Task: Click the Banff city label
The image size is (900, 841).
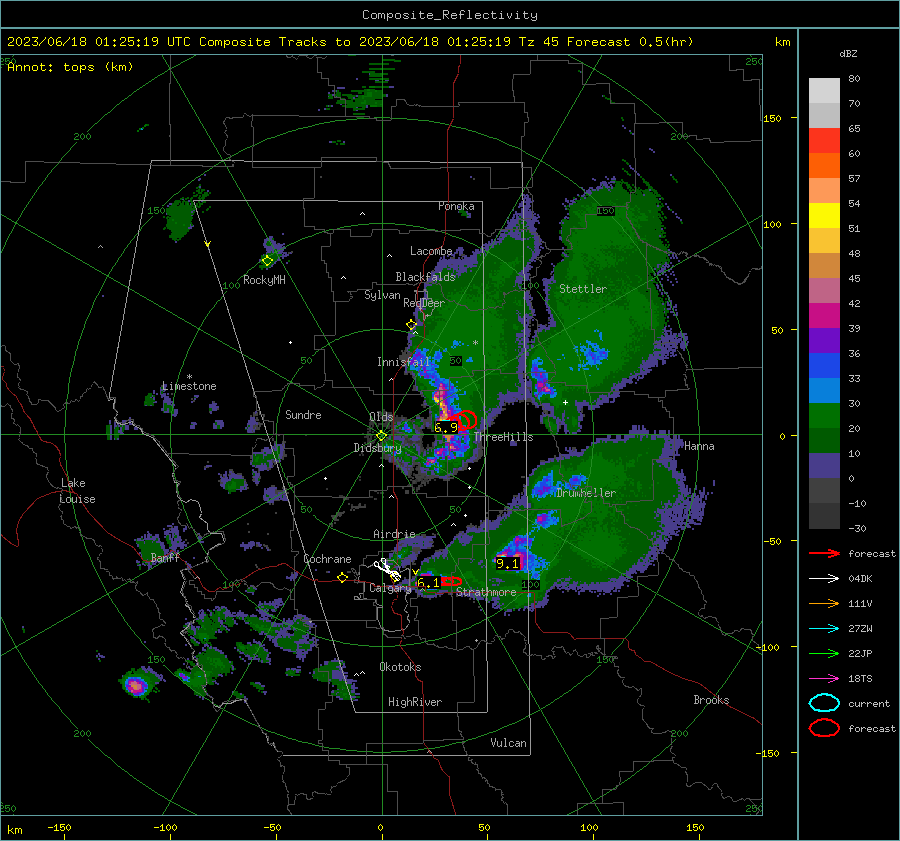Action: click(x=165, y=558)
